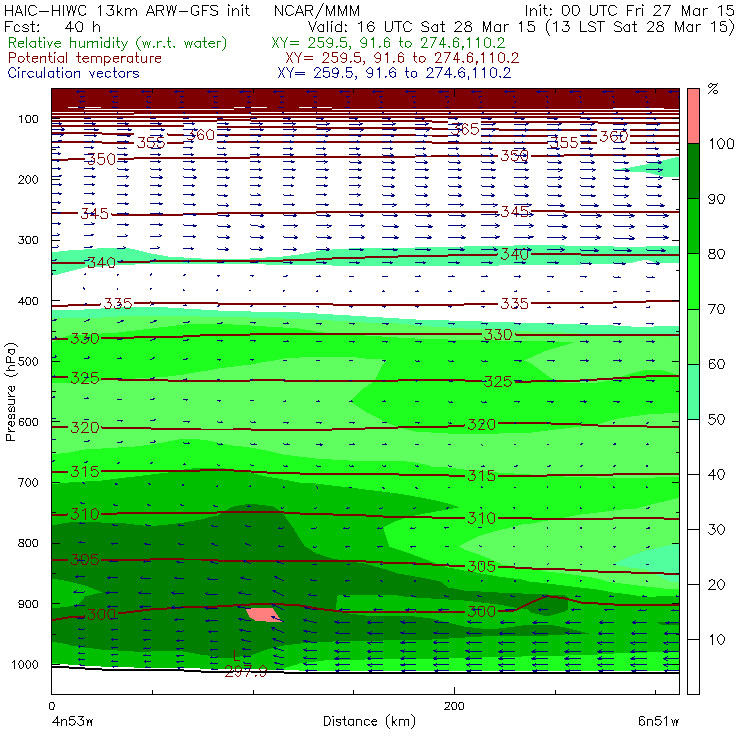This screenshot has width=740, height=740.
Task: Click the green 'XY= 259.5, 91.6 to 274.6,110.2' text
Action: [x=388, y=43]
